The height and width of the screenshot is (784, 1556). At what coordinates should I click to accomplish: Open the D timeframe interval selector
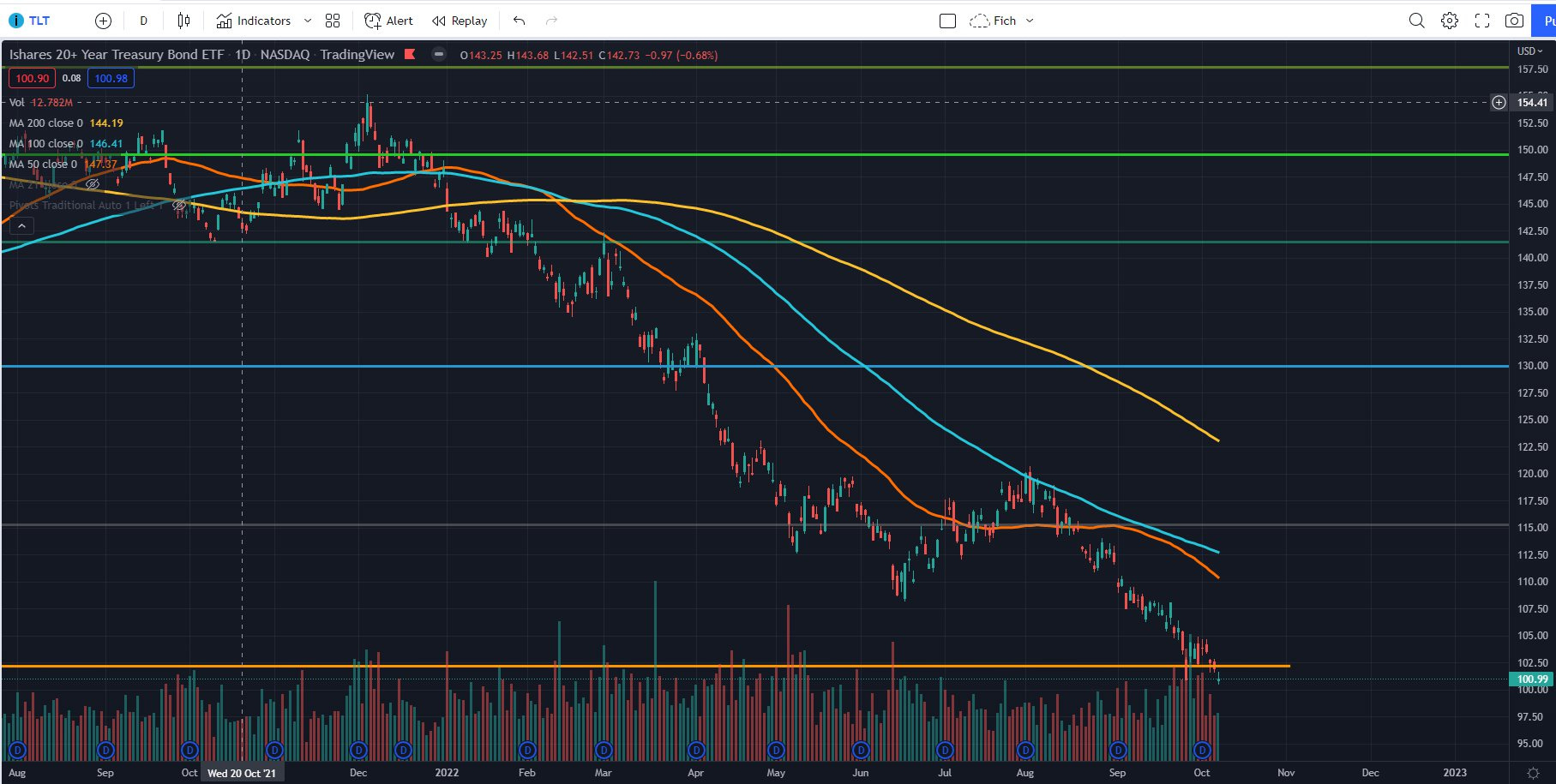(x=143, y=21)
